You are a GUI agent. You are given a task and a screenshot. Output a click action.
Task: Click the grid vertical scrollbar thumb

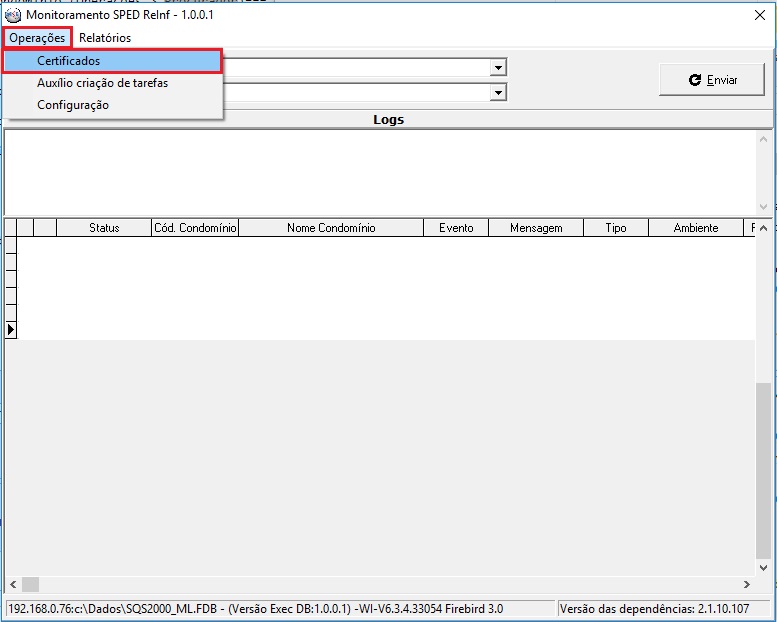click(x=763, y=470)
